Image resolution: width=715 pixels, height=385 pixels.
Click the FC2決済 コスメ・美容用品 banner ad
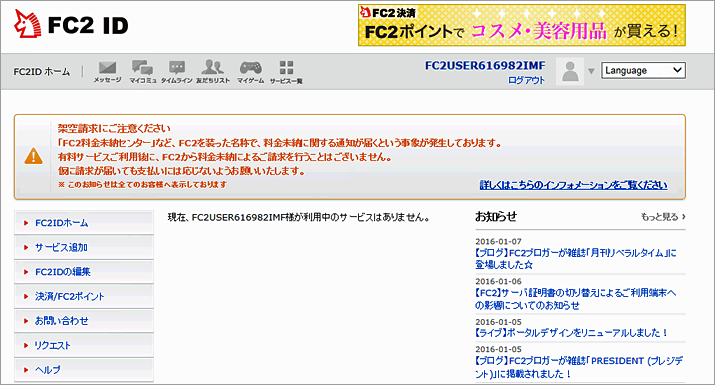coord(522,25)
